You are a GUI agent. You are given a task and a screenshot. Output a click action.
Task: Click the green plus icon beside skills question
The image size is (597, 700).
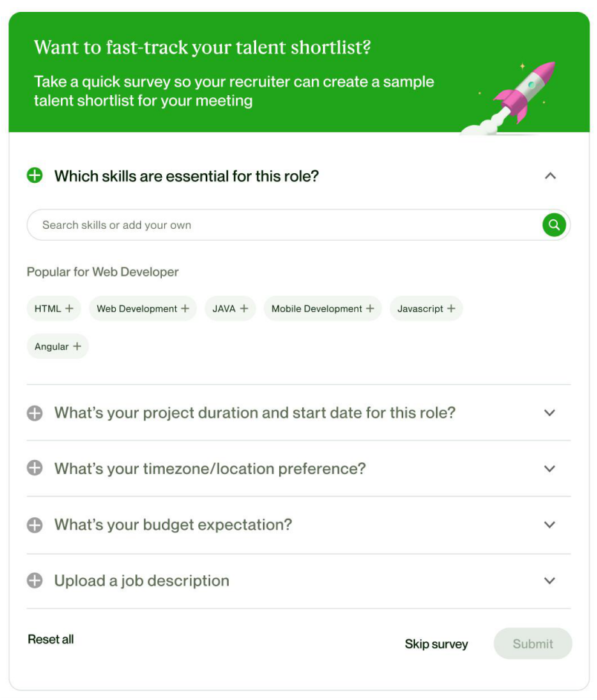[x=35, y=175]
